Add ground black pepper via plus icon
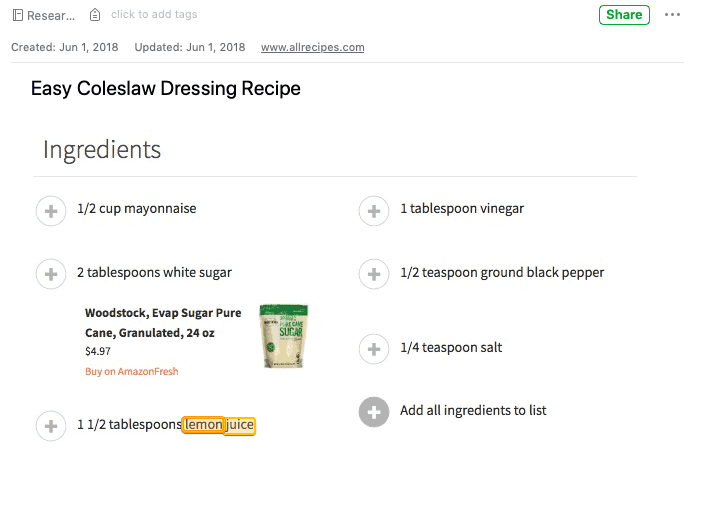704x511 pixels. pos(373,274)
